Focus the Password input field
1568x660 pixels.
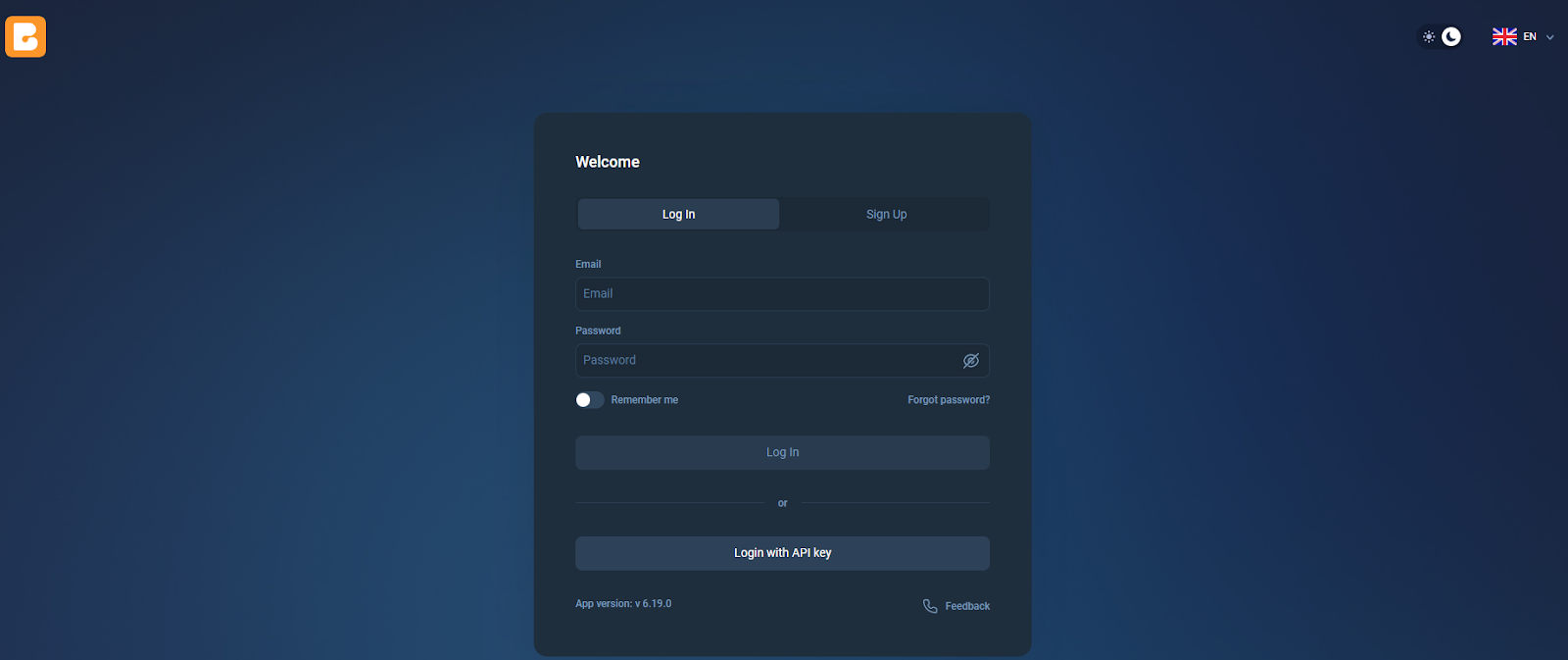tap(782, 361)
